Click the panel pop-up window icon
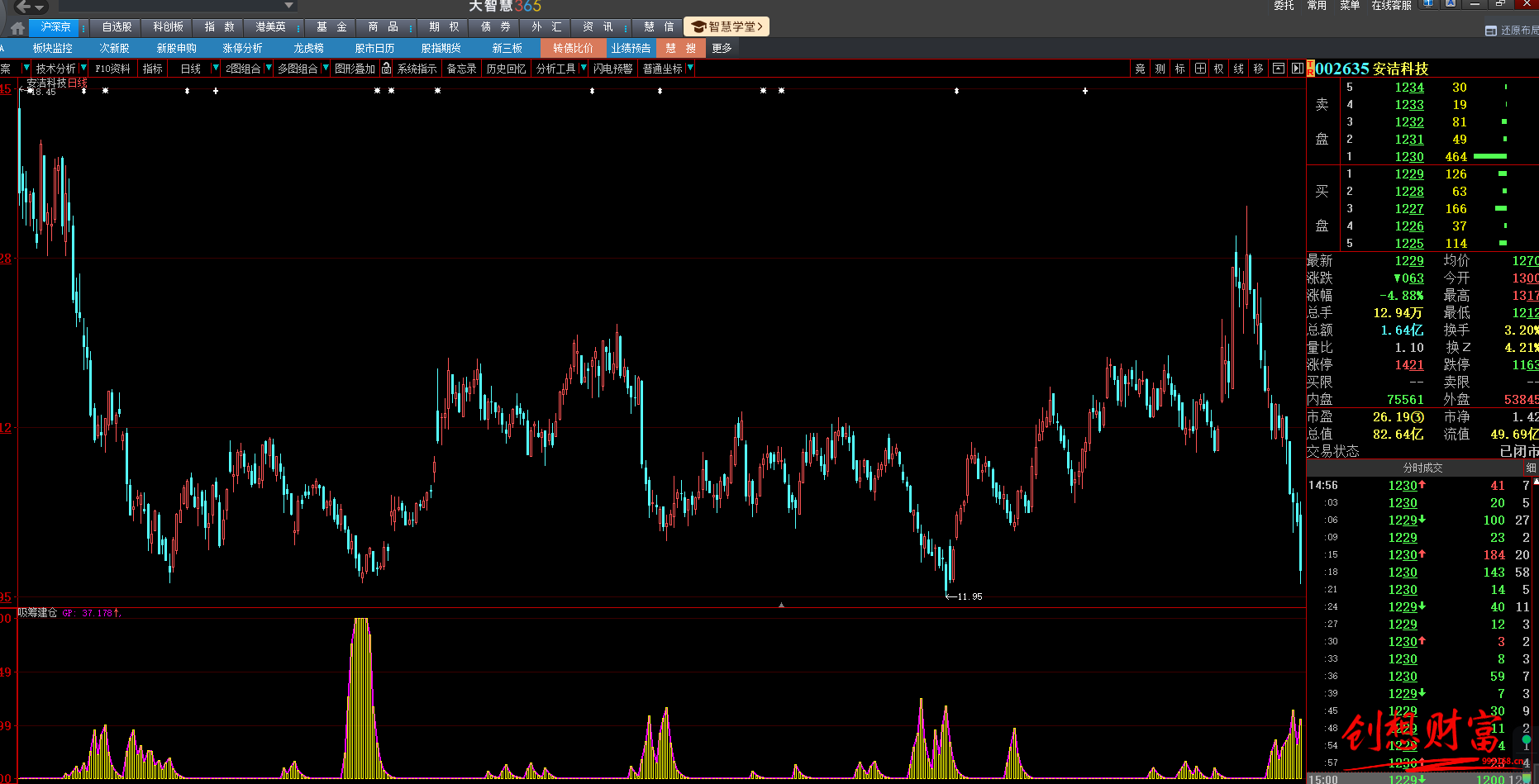 point(1279,69)
